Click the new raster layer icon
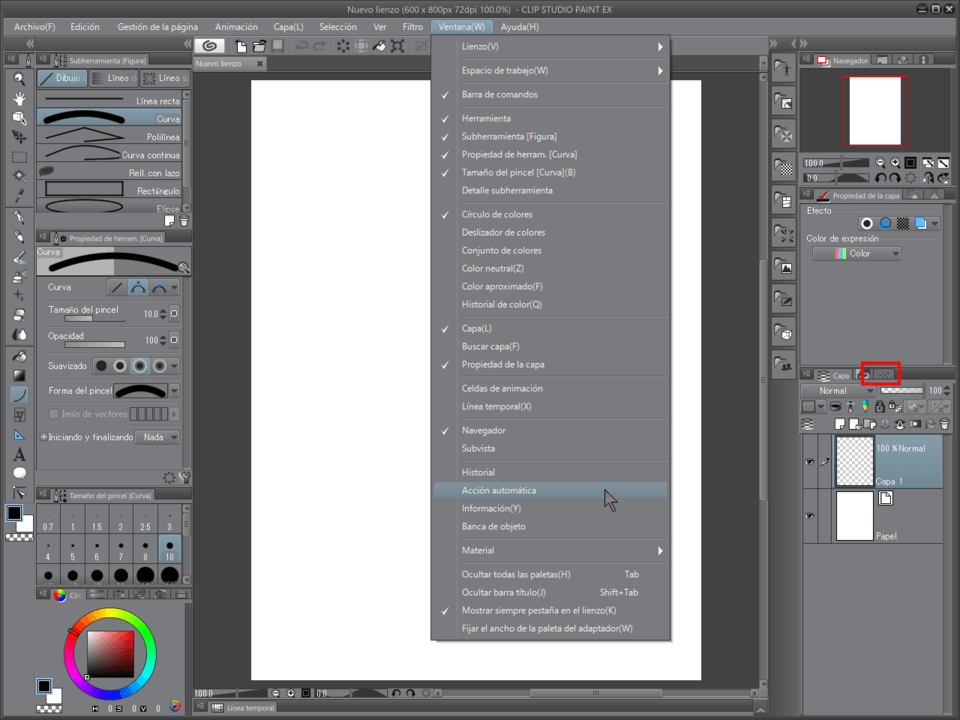The height and width of the screenshot is (720, 960). pos(840,424)
